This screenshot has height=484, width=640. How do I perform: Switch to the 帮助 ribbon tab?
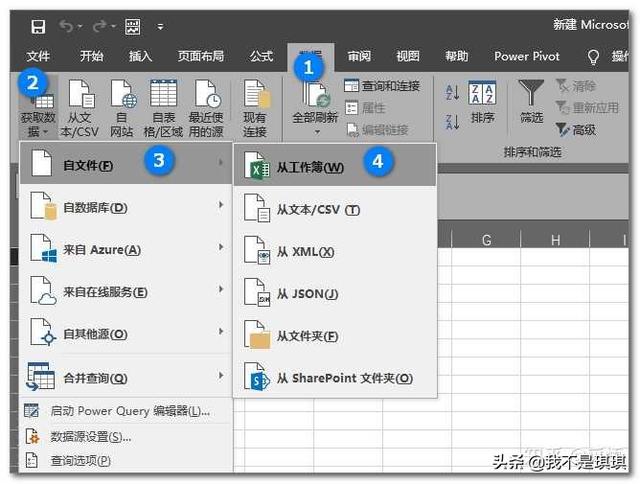[457, 56]
